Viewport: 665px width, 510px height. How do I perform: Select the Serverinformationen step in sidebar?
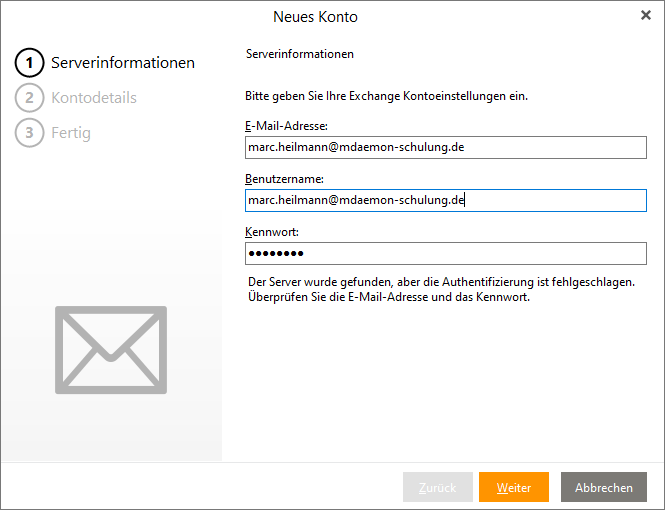pos(123,63)
